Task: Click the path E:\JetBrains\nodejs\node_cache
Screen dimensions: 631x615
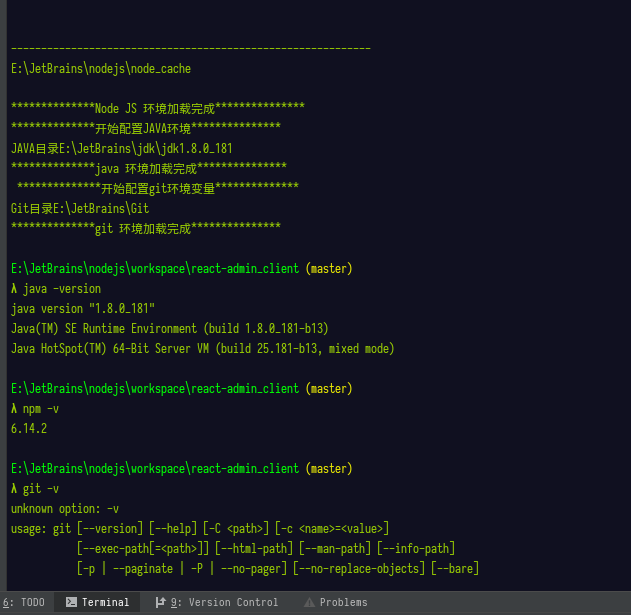Action: (x=101, y=69)
